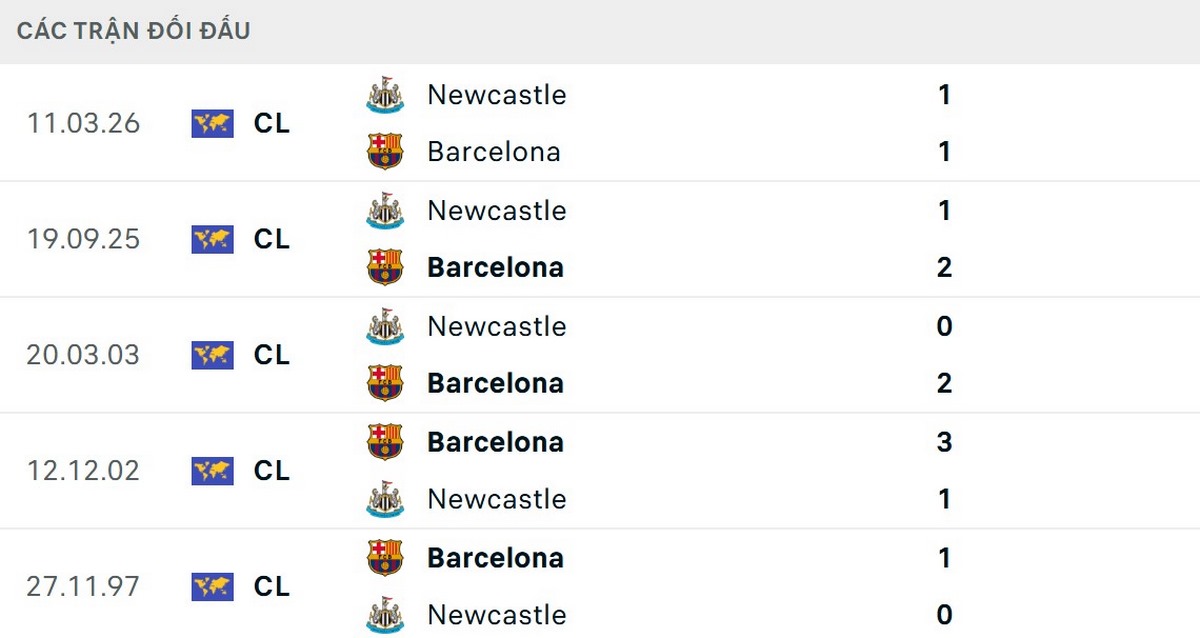
Task: Click the Newcastle name in the 20.03.03 row
Action: pyautogui.click(x=497, y=326)
